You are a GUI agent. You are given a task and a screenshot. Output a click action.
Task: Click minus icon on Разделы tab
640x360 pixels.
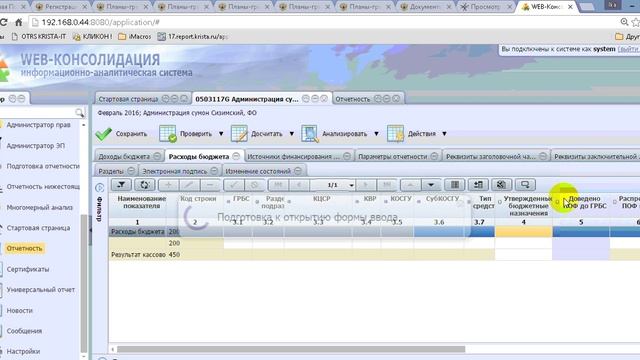131,171
